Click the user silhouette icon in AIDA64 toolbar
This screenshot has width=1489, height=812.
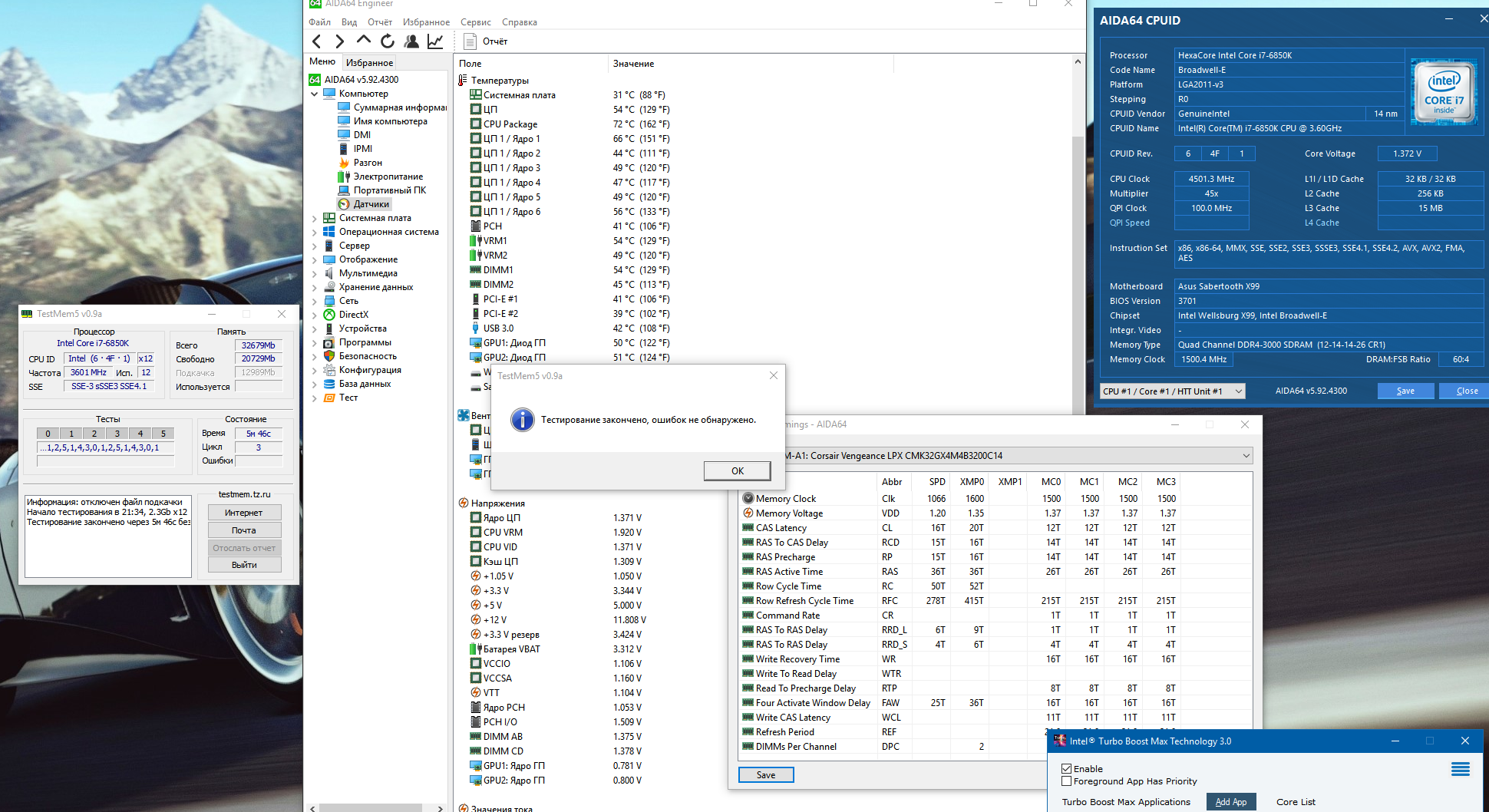pos(411,41)
